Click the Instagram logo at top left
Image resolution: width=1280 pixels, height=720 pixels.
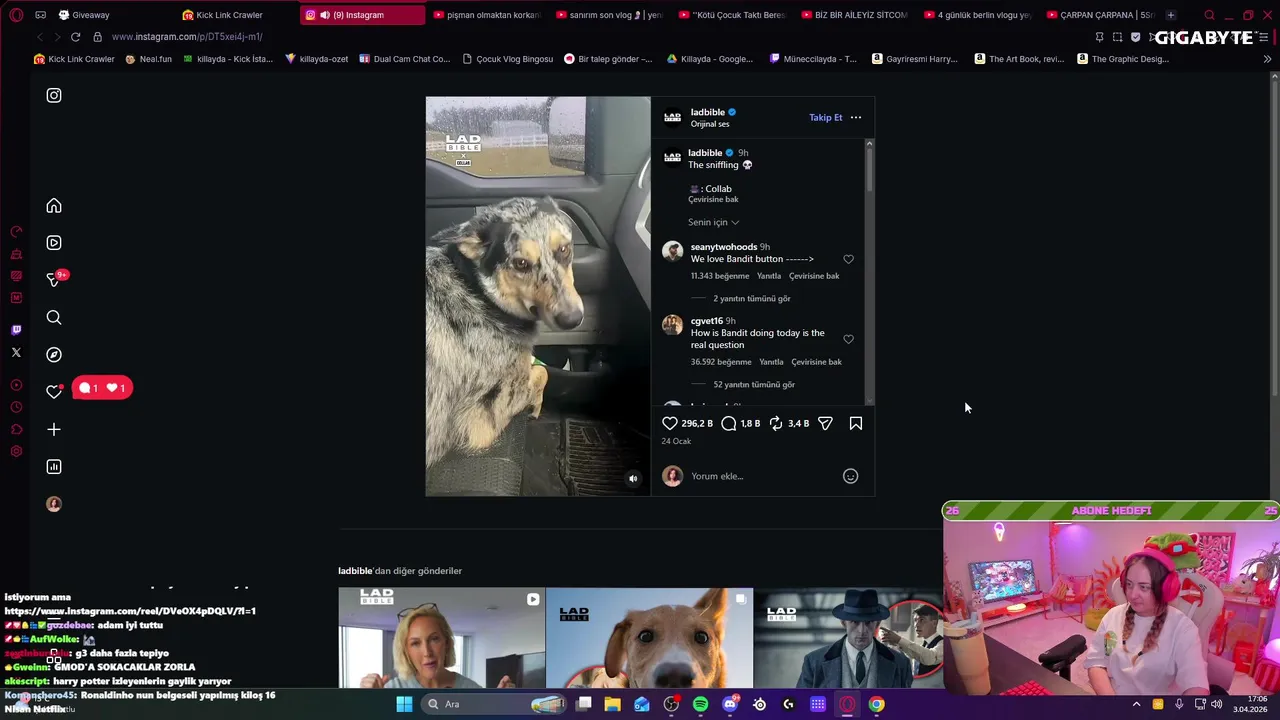coord(54,96)
